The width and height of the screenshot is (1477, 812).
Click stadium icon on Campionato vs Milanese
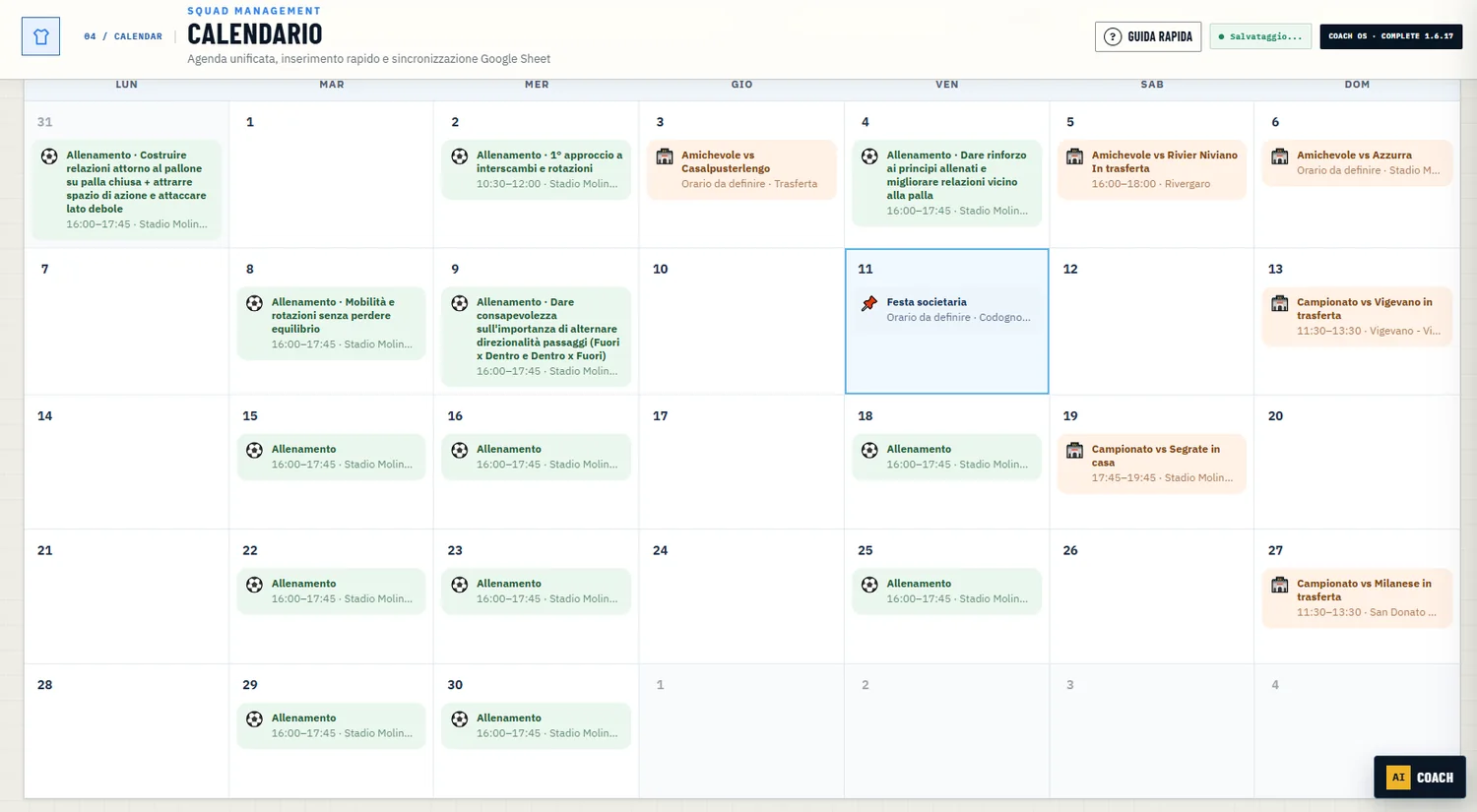pos(1280,585)
